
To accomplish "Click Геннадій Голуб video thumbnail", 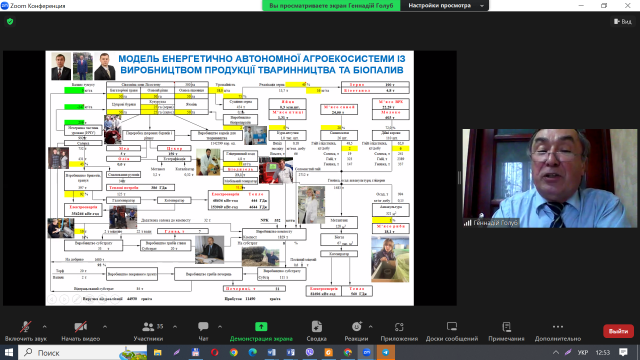I will coord(549,178).
